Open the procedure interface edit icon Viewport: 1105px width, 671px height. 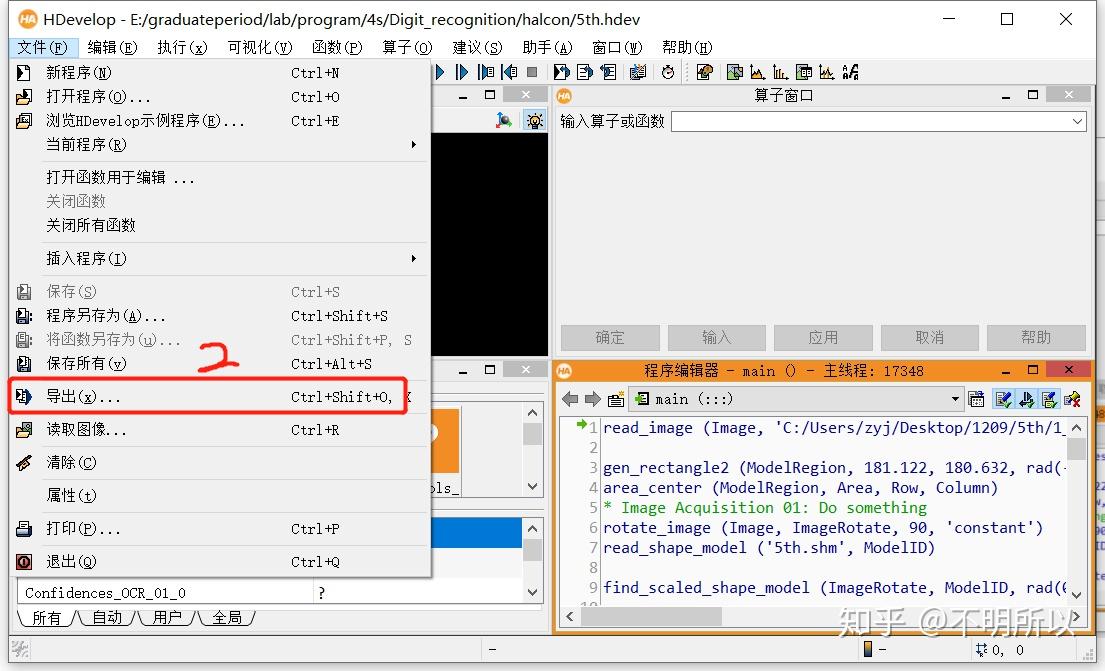[976, 400]
